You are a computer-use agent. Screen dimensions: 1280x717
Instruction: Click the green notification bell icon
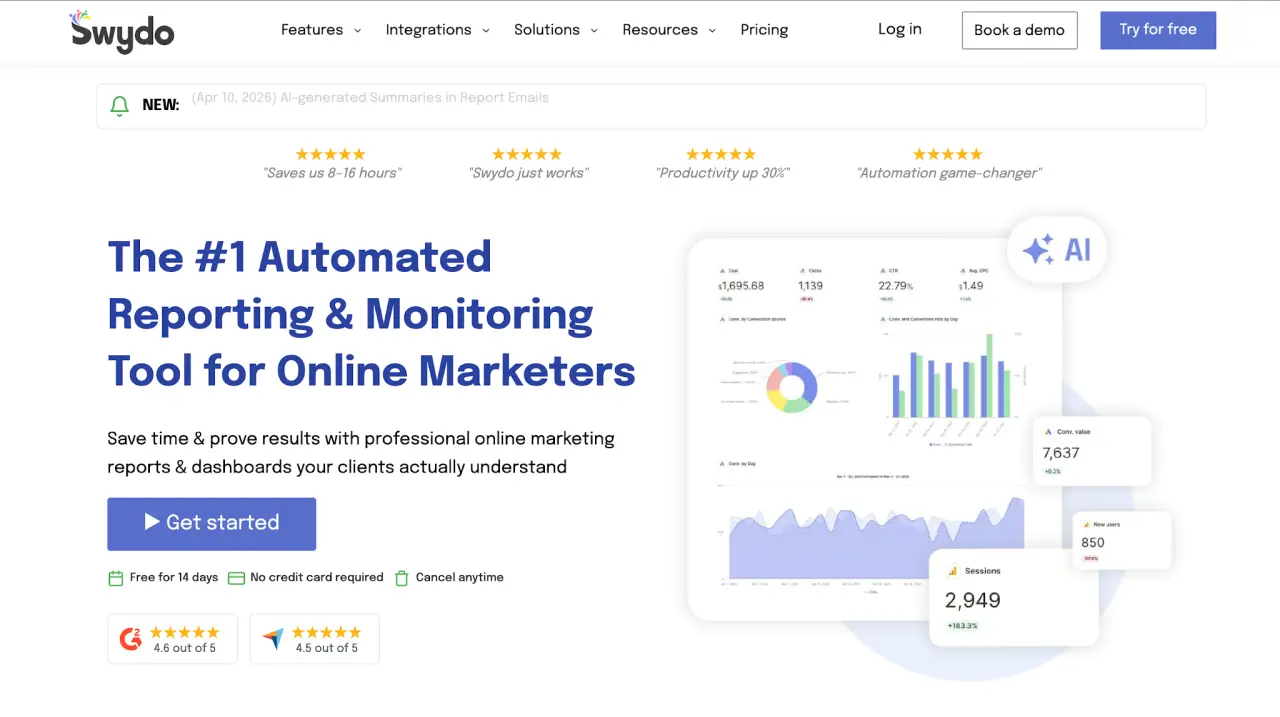[120, 105]
